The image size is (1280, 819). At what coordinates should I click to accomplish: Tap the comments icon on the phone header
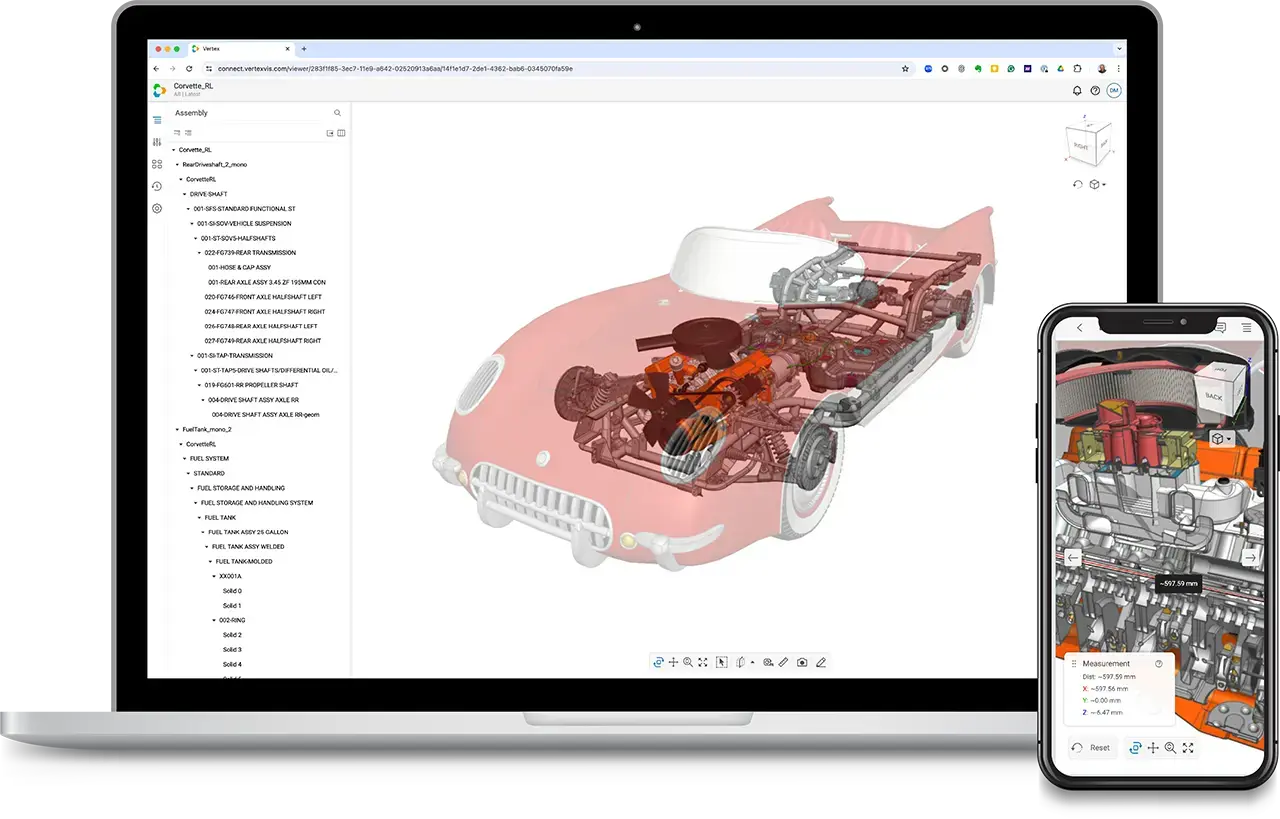[x=1220, y=327]
